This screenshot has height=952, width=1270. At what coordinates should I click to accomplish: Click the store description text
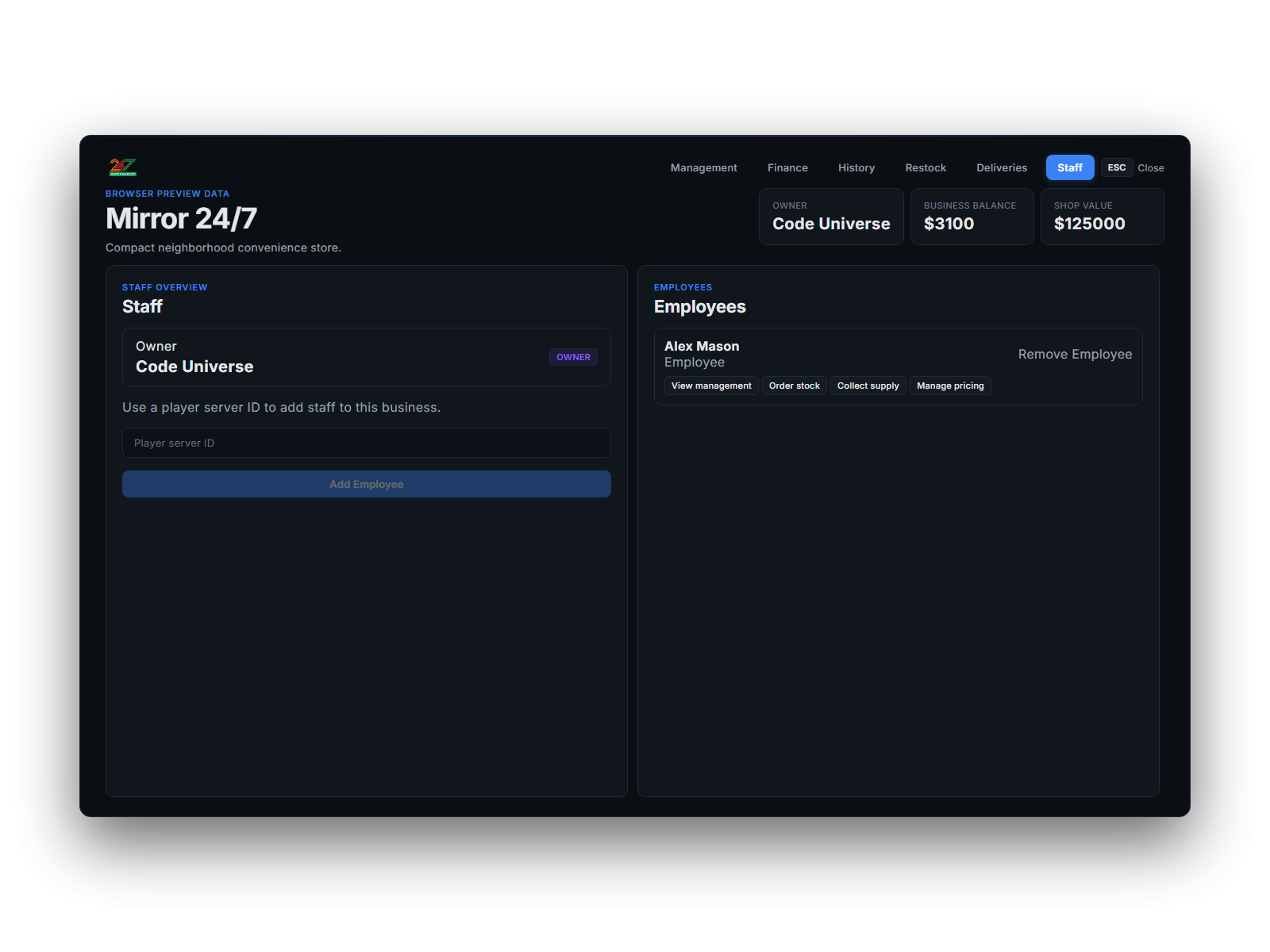tap(223, 248)
